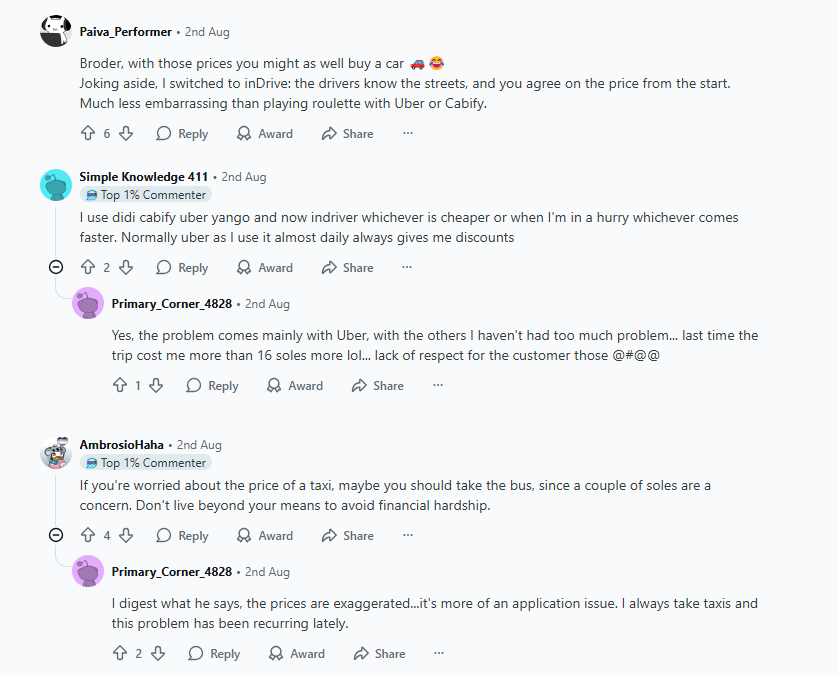
Task: Downvote Primary_Corner_4828's reply about exaggerated prices
Action: pyautogui.click(x=158, y=653)
